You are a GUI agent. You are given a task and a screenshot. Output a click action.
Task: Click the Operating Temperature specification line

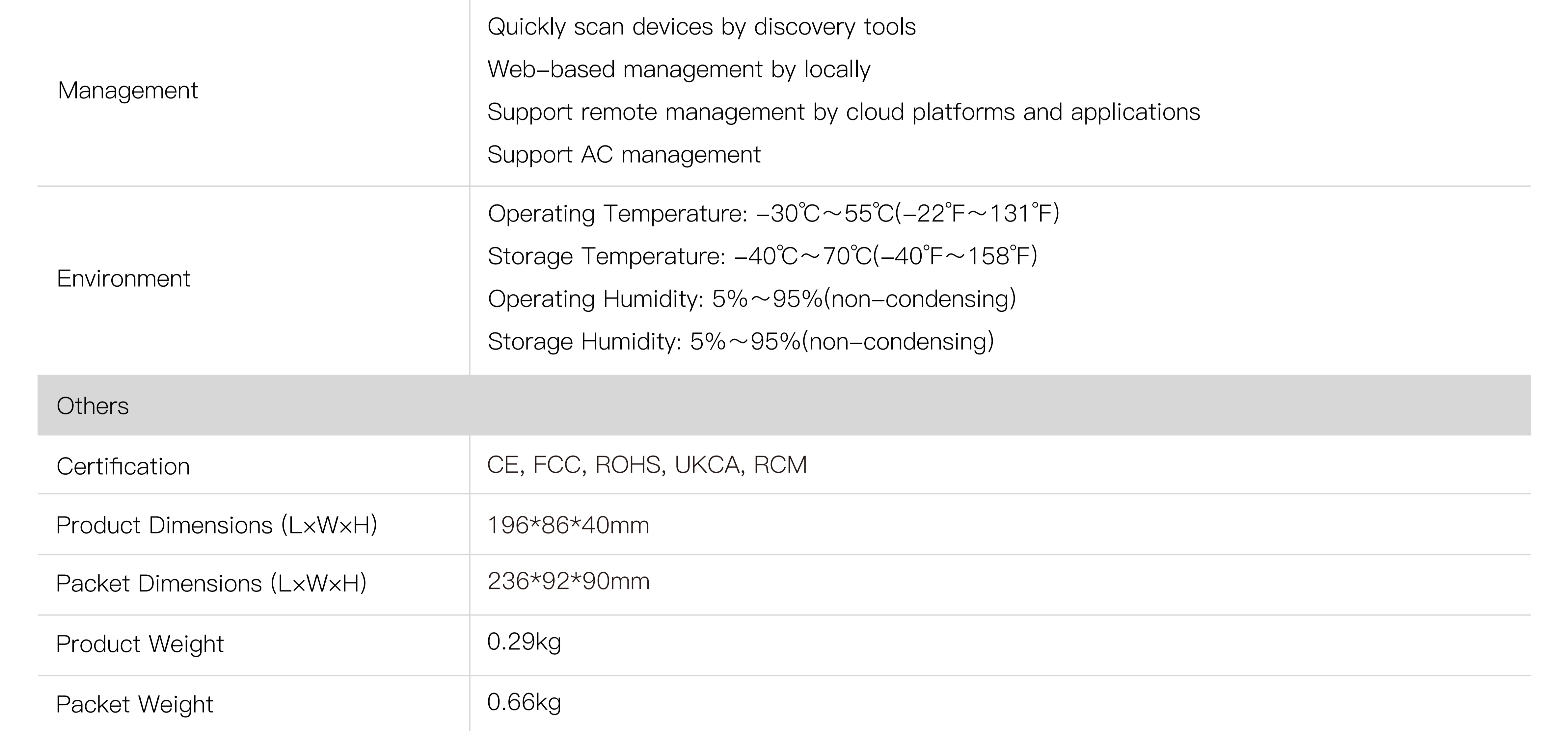point(773,214)
